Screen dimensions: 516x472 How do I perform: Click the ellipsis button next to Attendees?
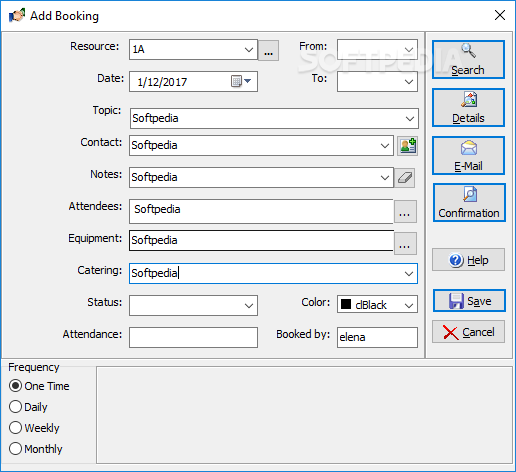pos(405,211)
